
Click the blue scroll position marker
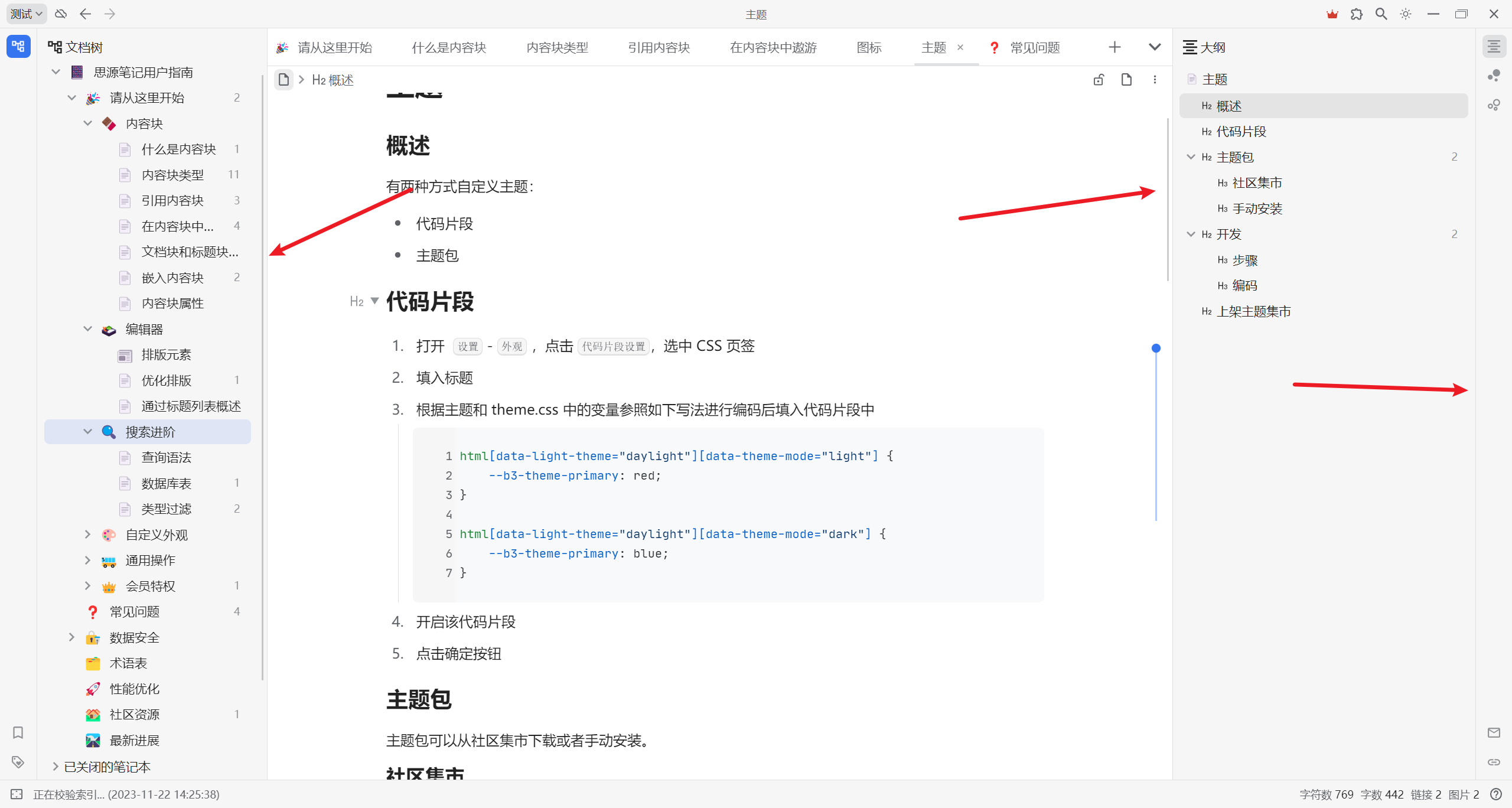[1156, 348]
